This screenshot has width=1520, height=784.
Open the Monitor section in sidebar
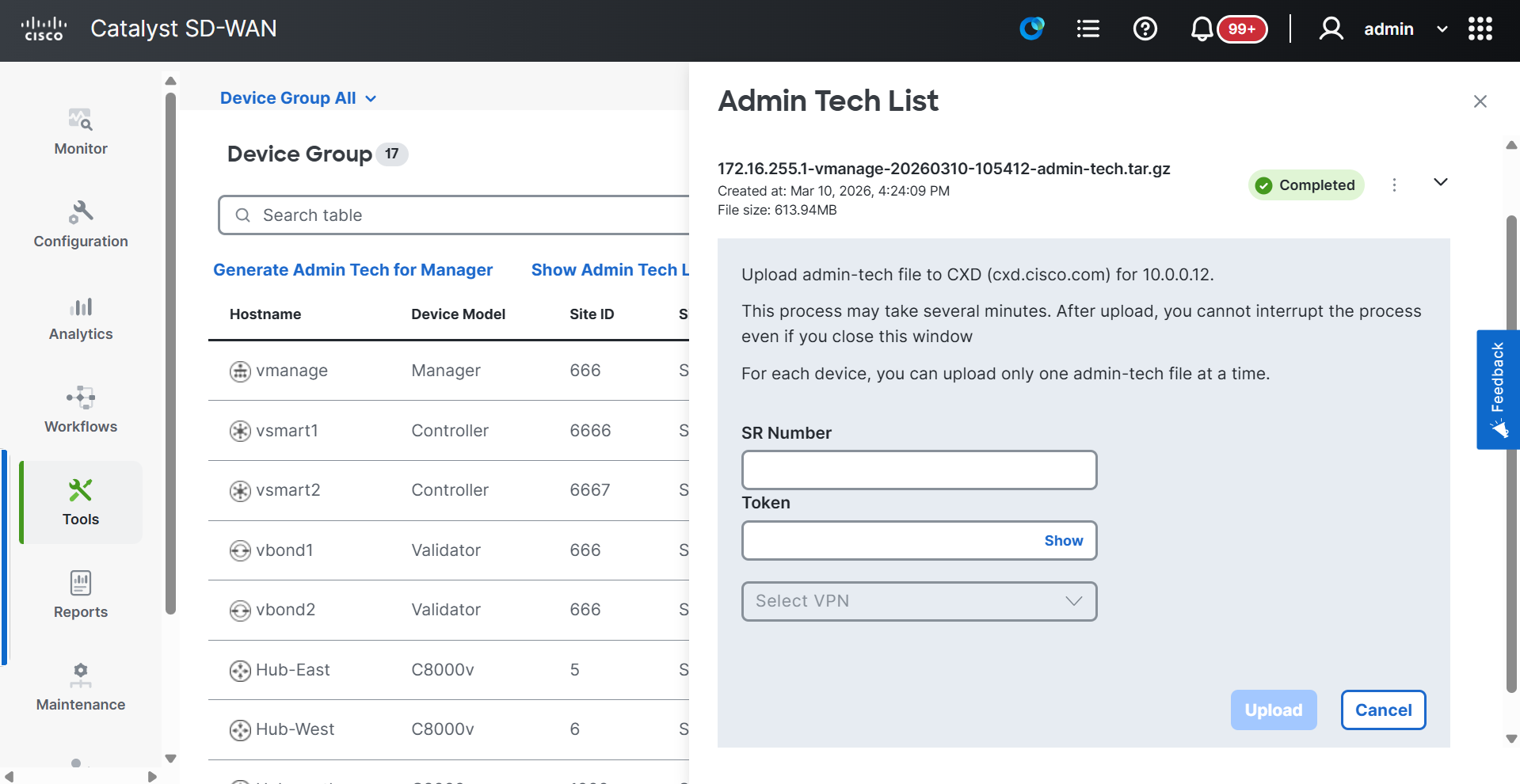tap(80, 131)
